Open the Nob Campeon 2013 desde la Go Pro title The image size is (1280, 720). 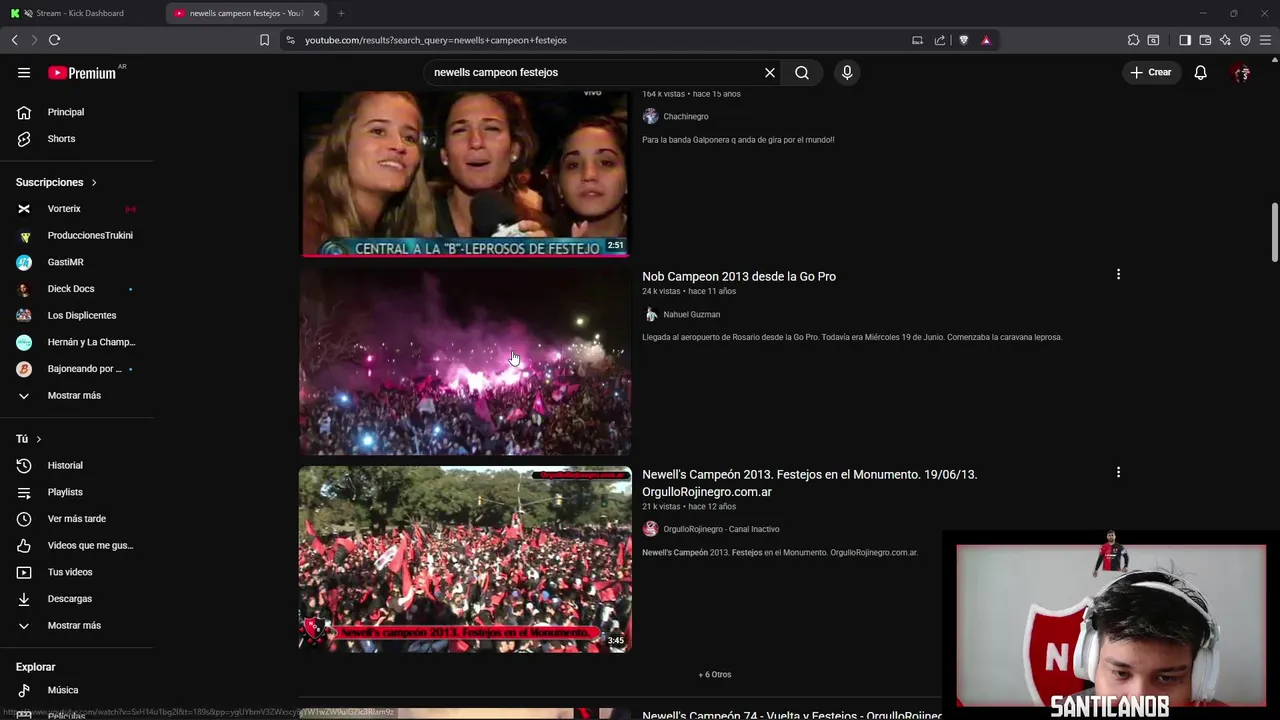pos(739,276)
